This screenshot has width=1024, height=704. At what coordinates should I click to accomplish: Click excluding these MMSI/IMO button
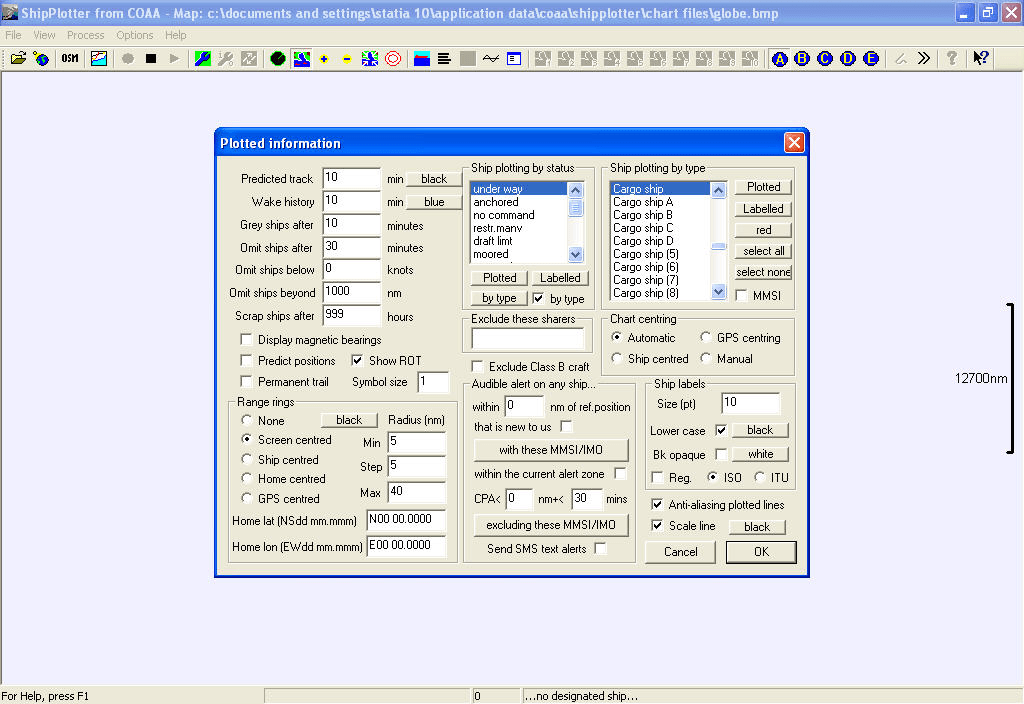pos(551,524)
